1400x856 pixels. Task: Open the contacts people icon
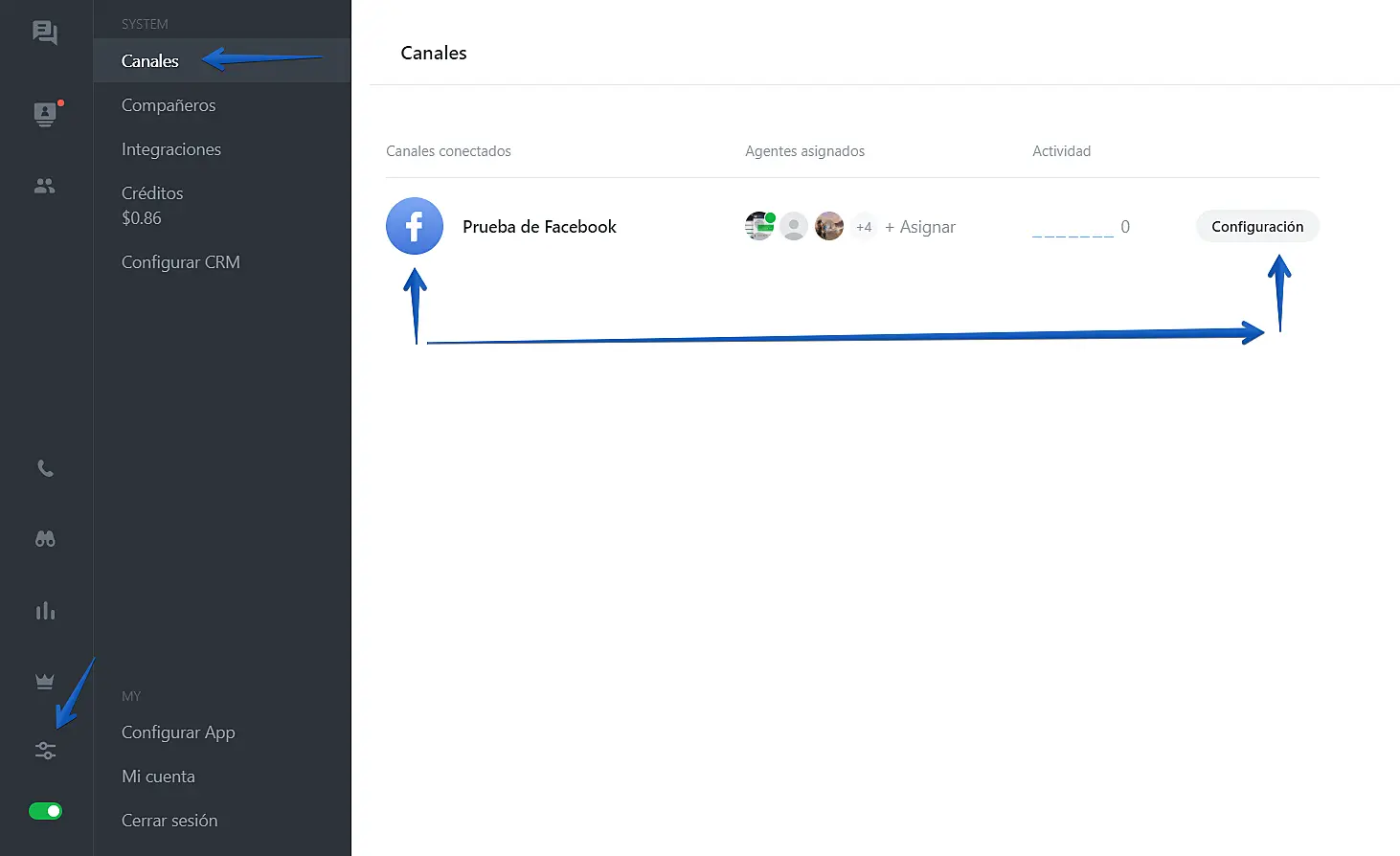45,186
